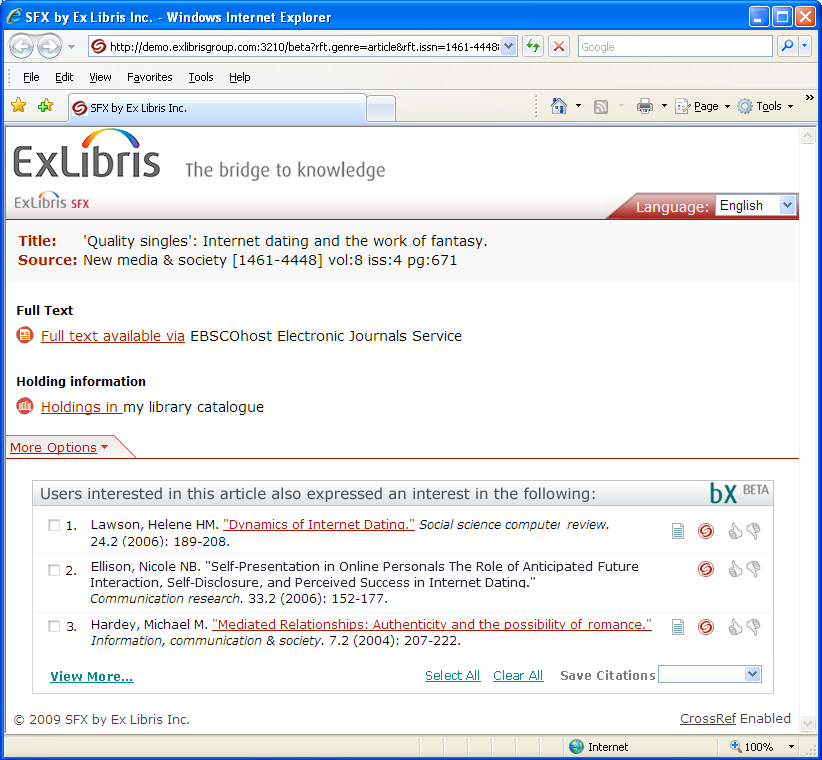Open recent pages dropdown beside Forward button
Viewport: 822px width, 760px height.
point(71,47)
